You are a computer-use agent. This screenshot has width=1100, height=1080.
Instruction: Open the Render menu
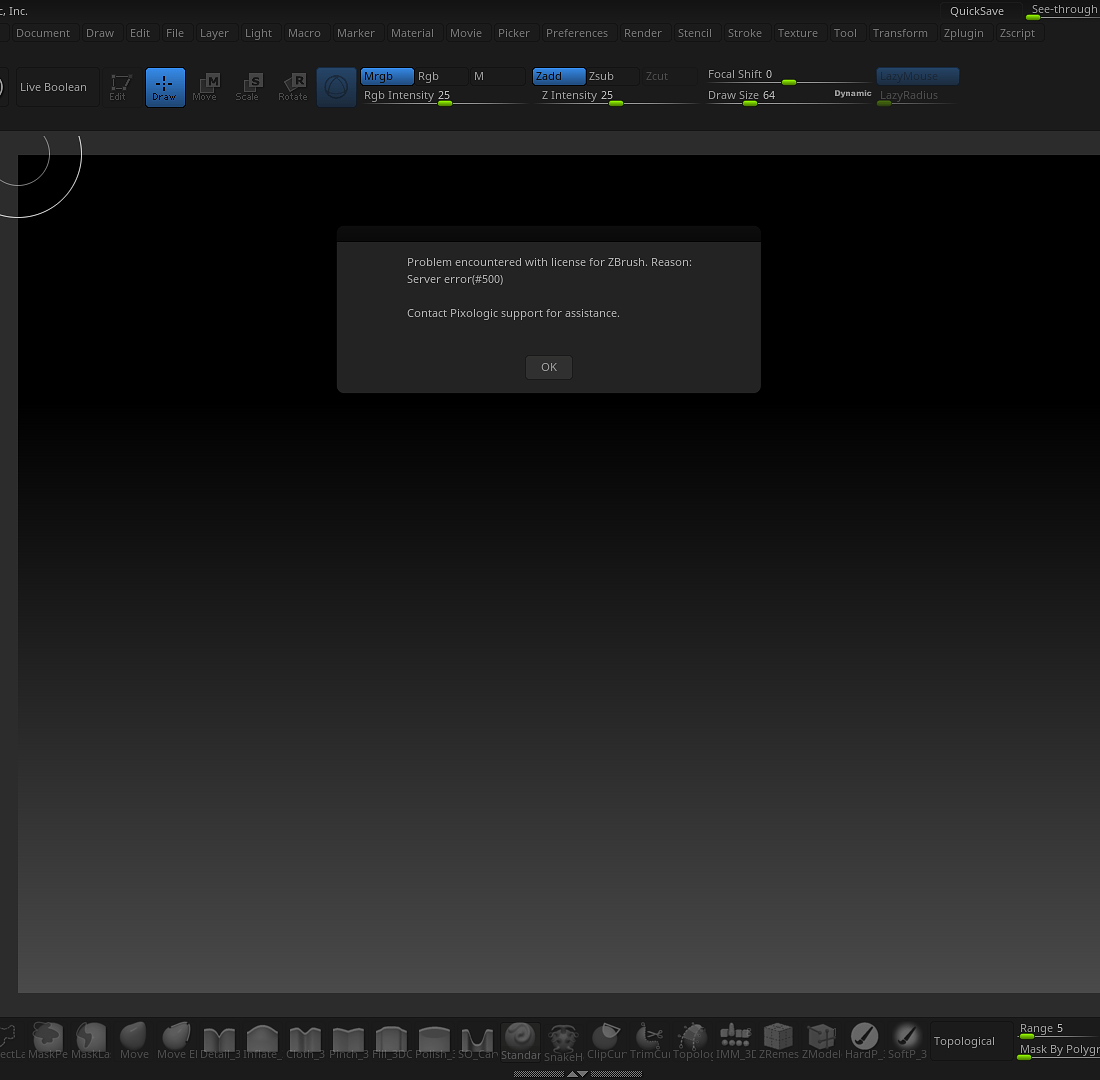coord(643,33)
